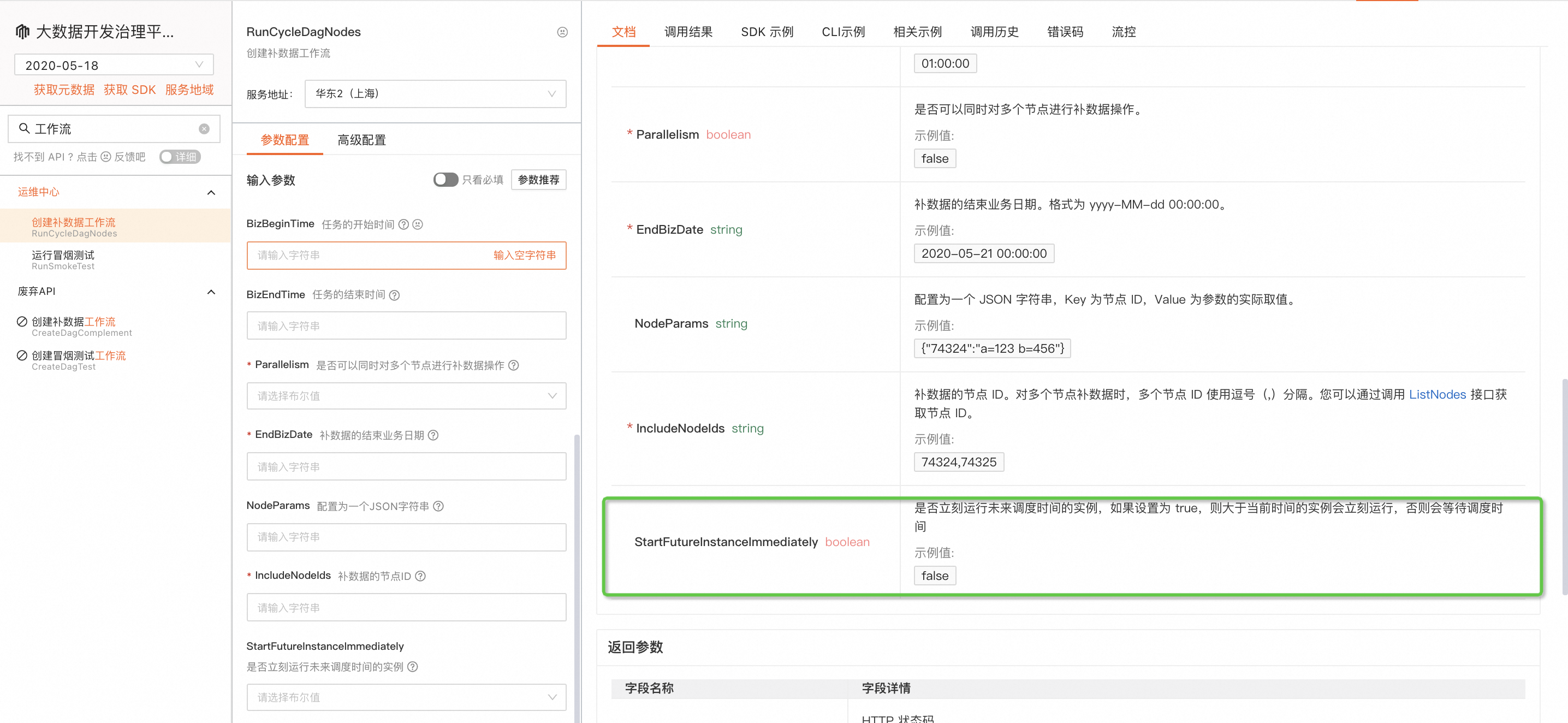This screenshot has height=723, width=1568.
Task: Toggle the 只看必填 switch
Action: pos(445,180)
